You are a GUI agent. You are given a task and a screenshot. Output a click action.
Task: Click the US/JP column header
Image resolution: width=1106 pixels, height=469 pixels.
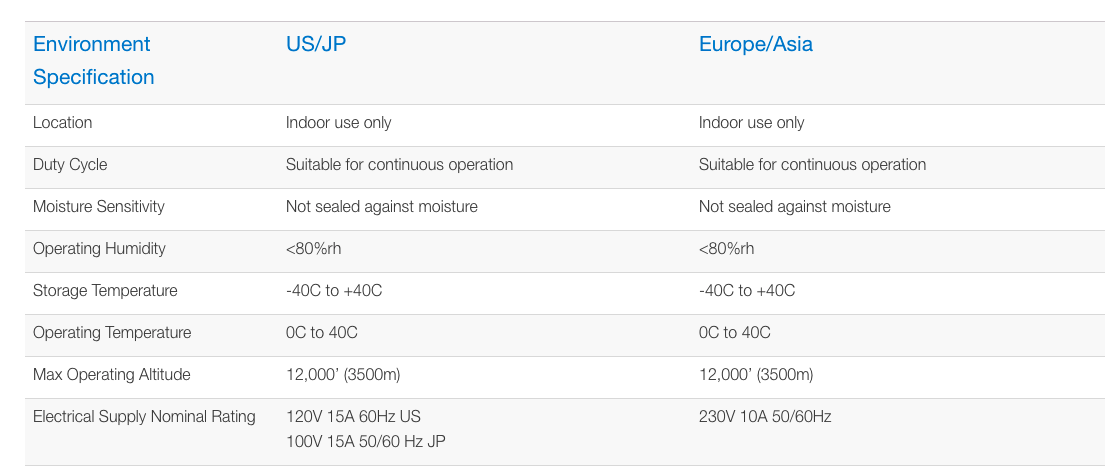316,44
